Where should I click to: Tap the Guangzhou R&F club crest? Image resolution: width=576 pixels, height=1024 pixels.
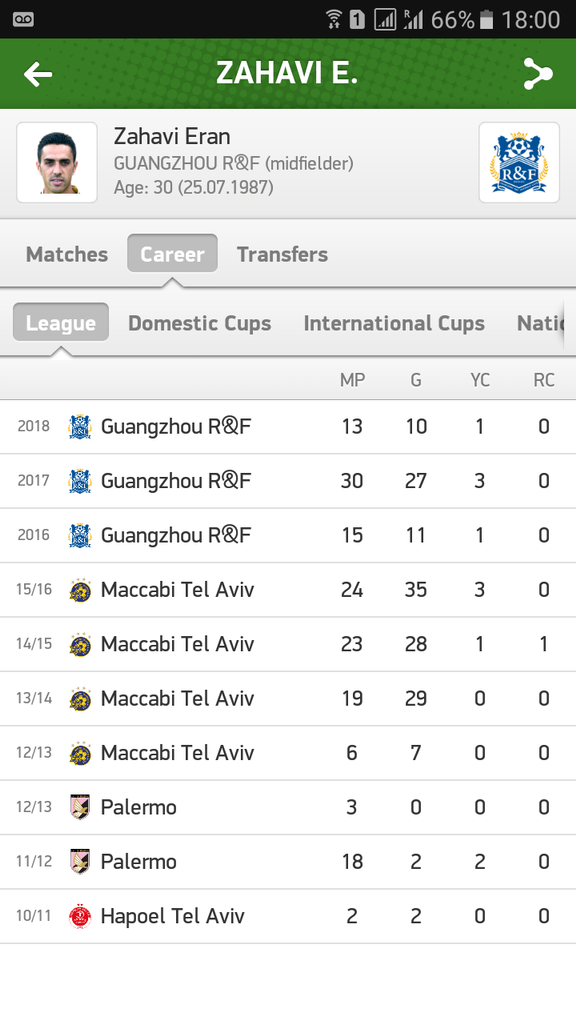pos(519,163)
